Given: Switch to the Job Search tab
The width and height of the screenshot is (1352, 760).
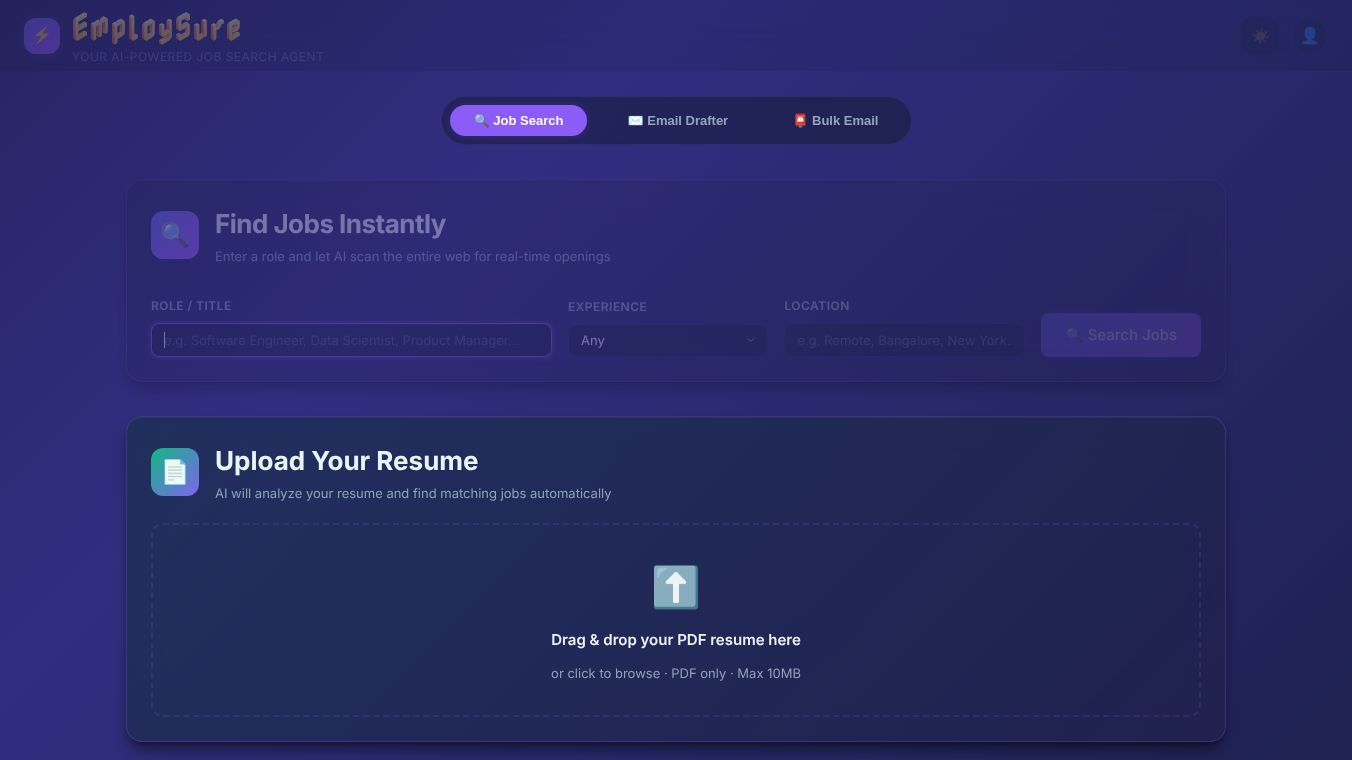Looking at the screenshot, I should tap(518, 120).
